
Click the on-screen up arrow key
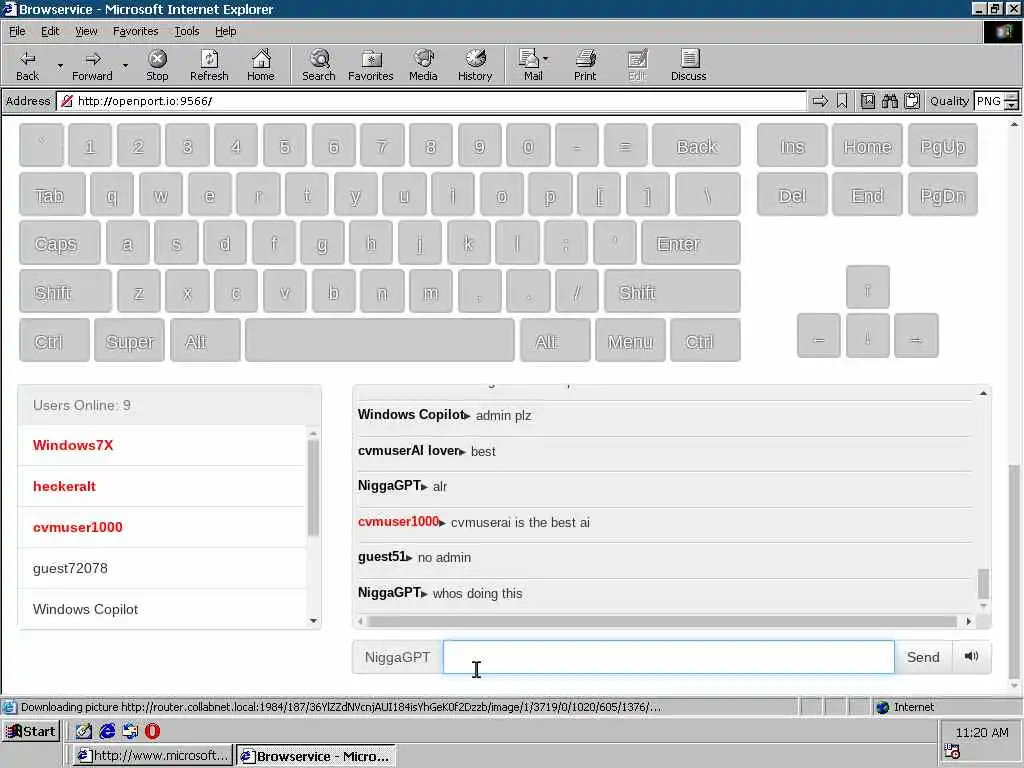867,287
